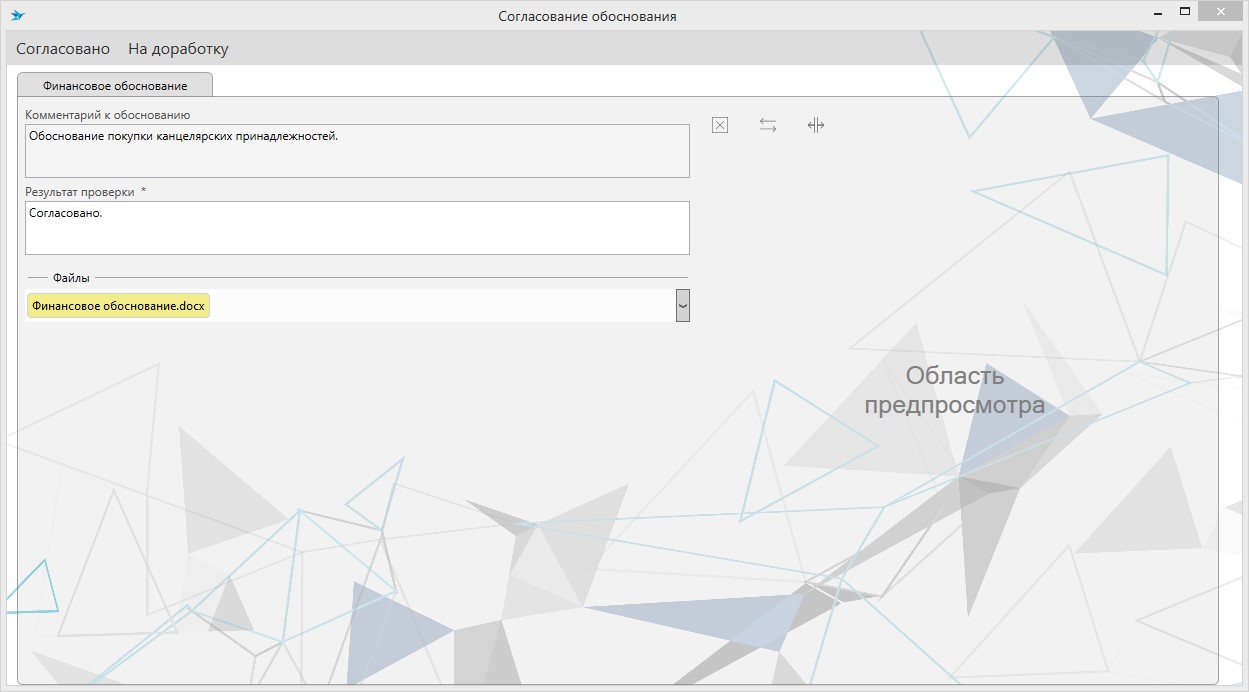Focus the Результат проверки text field
The height and width of the screenshot is (692, 1249).
[x=357, y=228]
